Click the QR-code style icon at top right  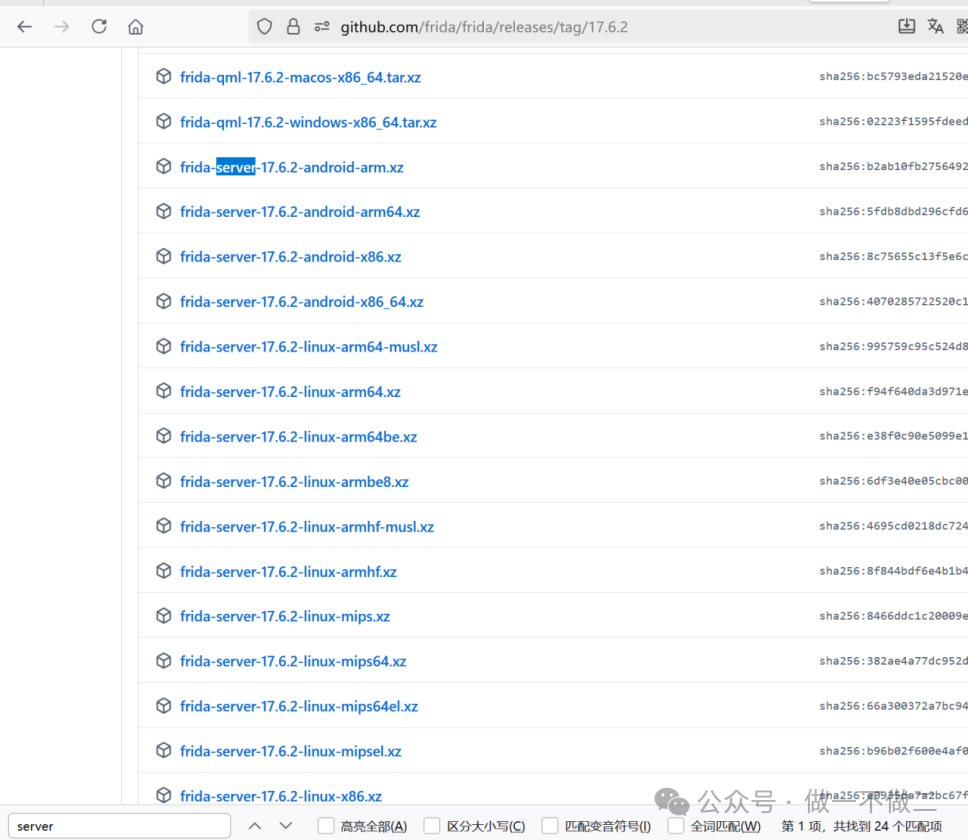click(x=960, y=26)
